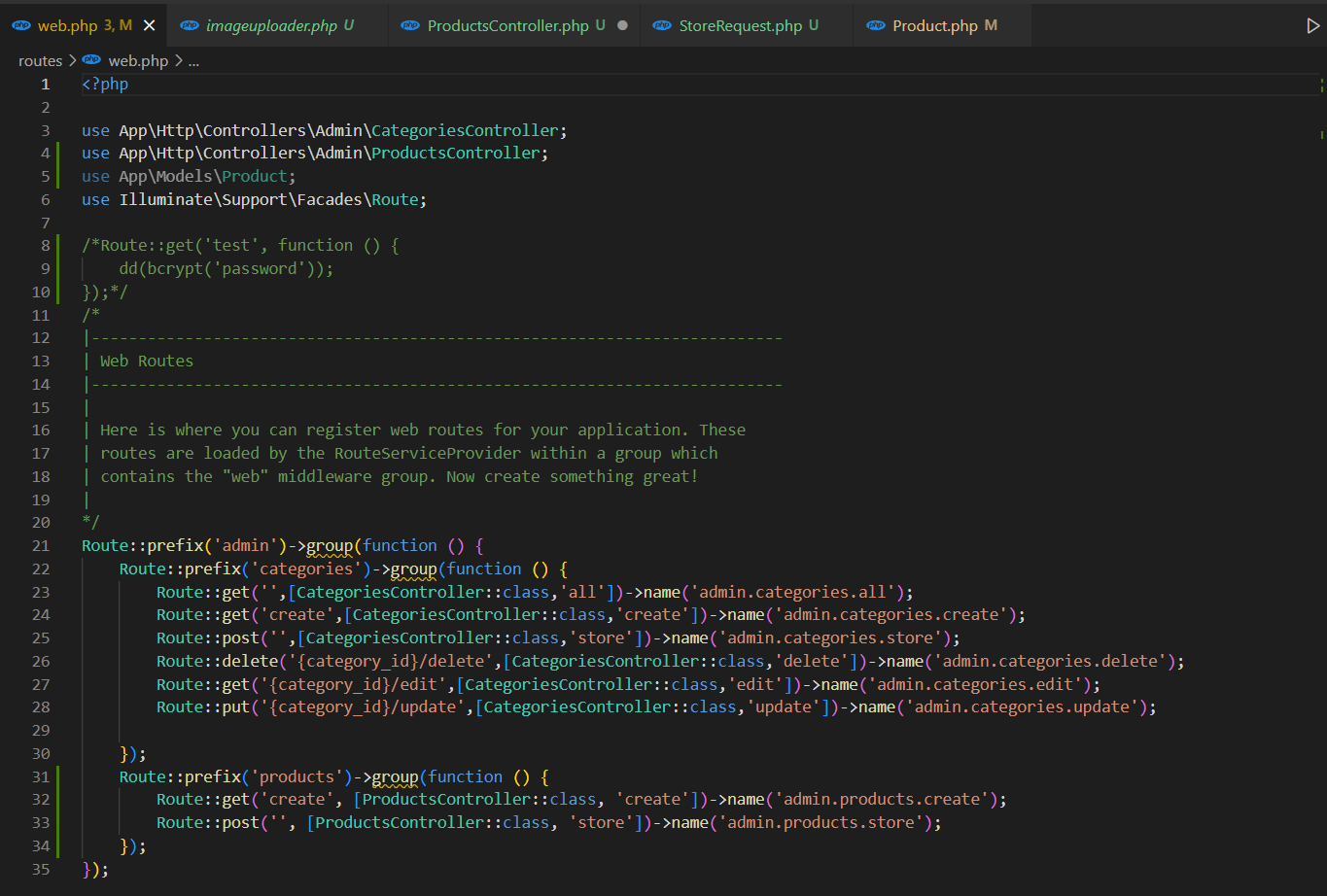Click the Run play icon at top right
This screenshot has height=896, width=1327.
[x=1313, y=26]
